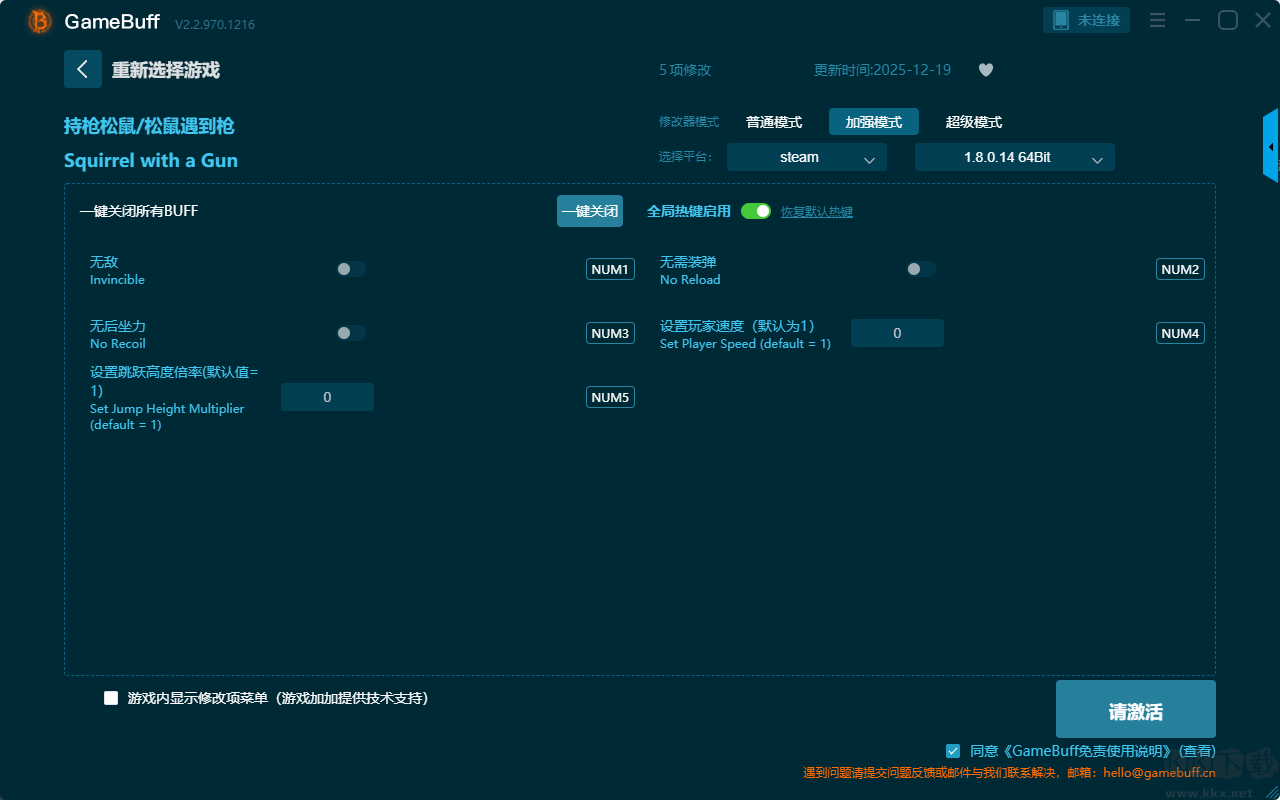This screenshot has width=1280, height=800.
Task: Expand the 1.8.0.14 64Bit version dropdown
Action: point(1014,157)
